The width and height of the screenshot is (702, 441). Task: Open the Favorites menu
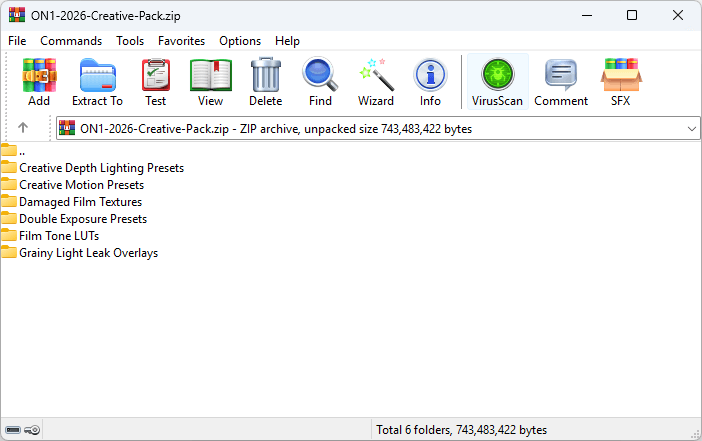[181, 41]
